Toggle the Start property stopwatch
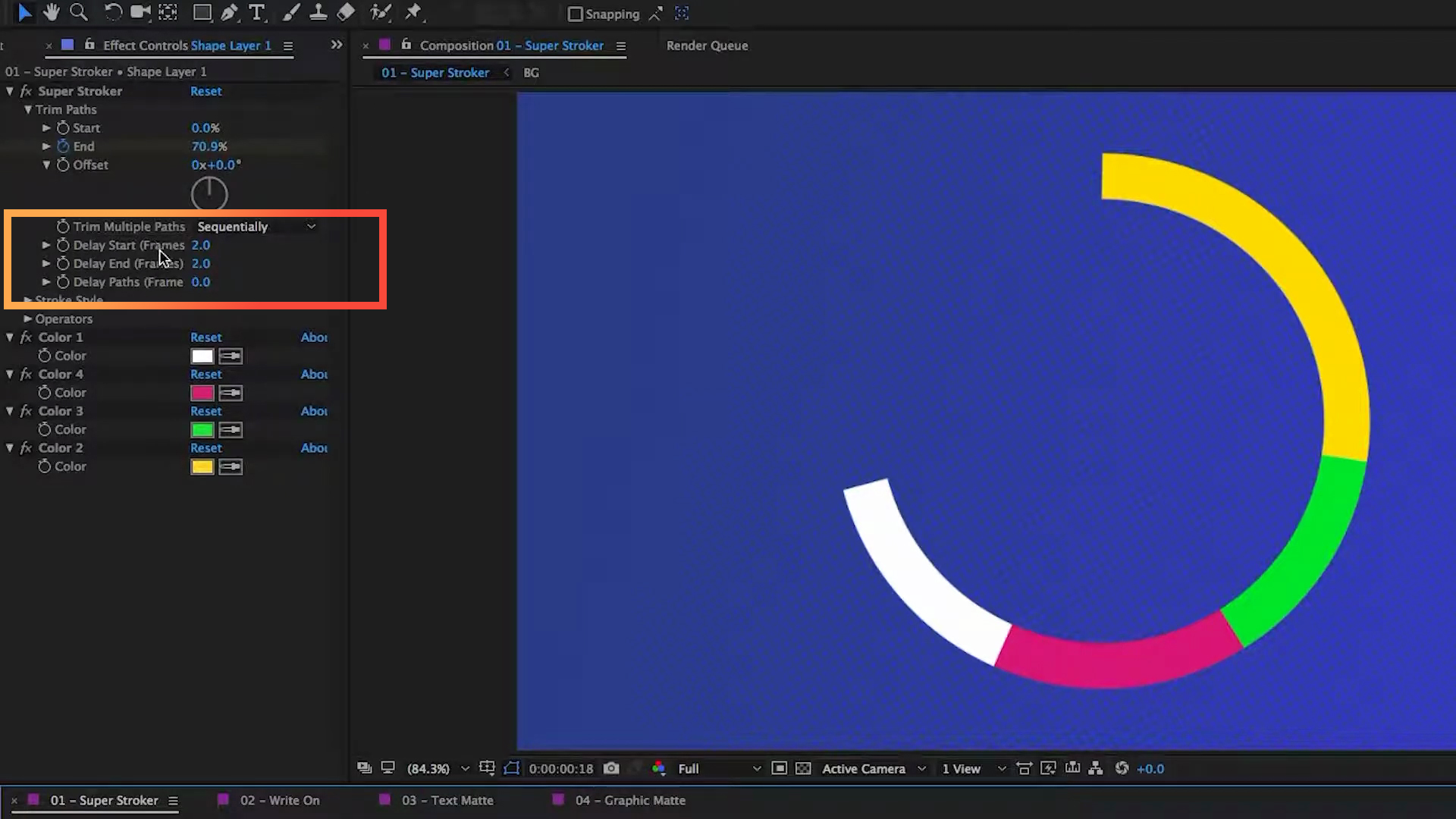The width and height of the screenshot is (1456, 819). tap(63, 128)
